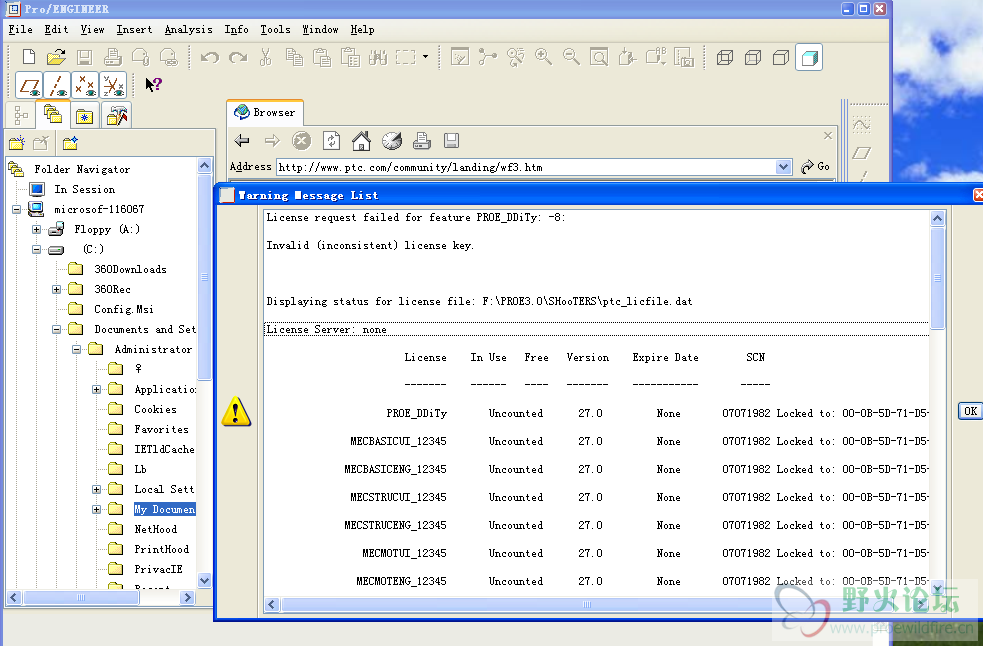Image resolution: width=983 pixels, height=646 pixels.
Task: Click the Save disk icon in toolbar
Action: [x=85, y=57]
